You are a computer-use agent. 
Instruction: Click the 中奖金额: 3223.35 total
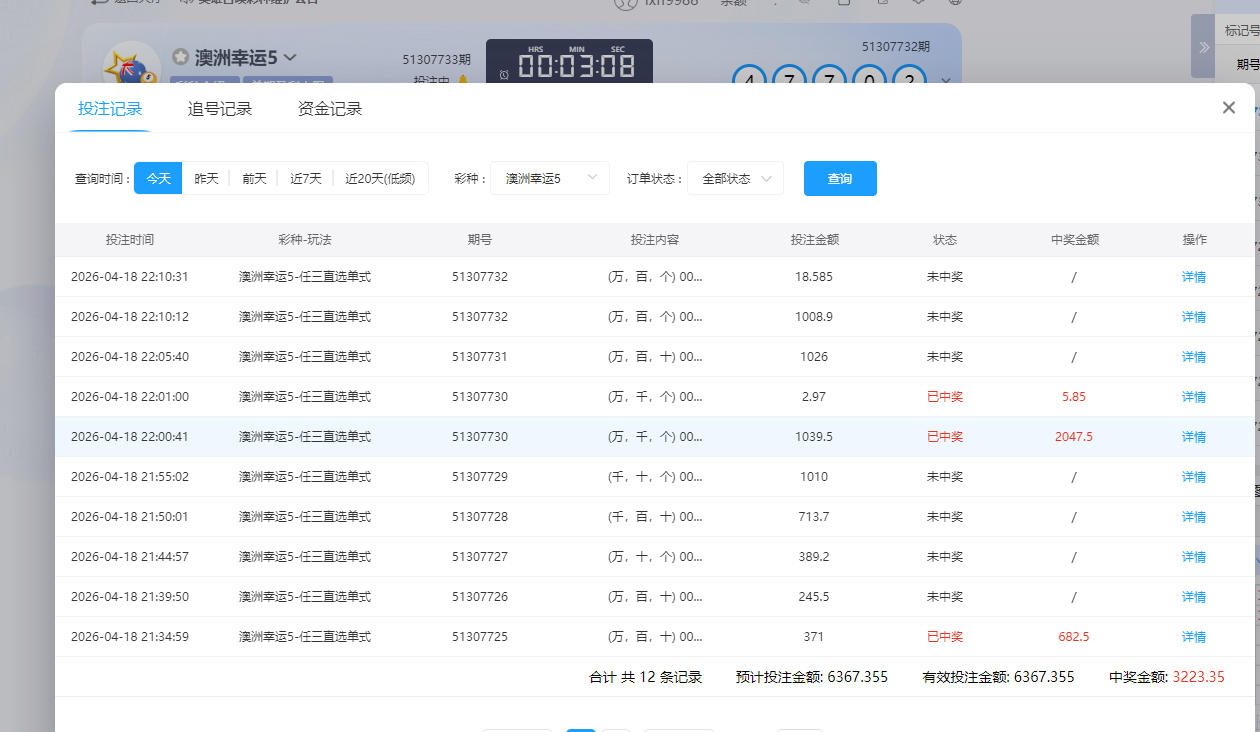1167,677
